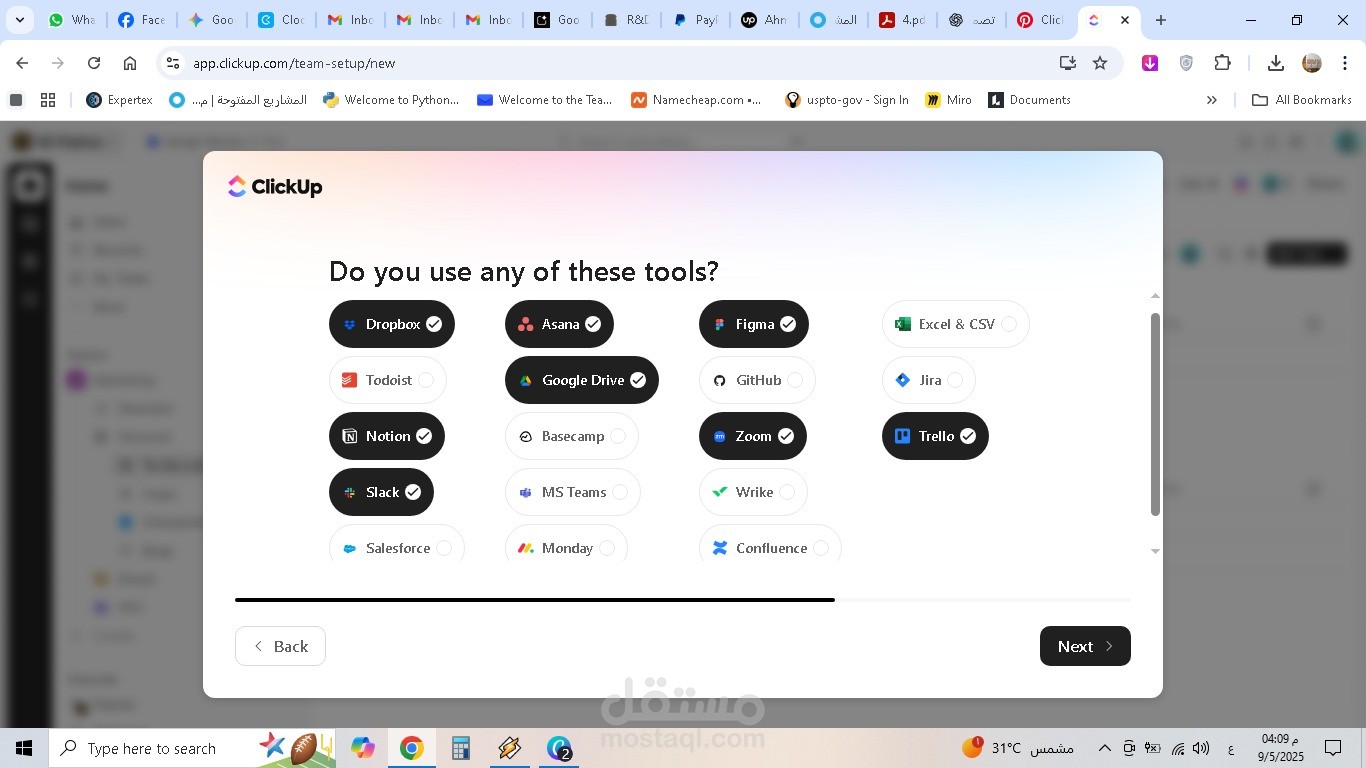Viewport: 1366px width, 768px height.
Task: Click the ClickUp logo in dialog
Action: coord(275,187)
